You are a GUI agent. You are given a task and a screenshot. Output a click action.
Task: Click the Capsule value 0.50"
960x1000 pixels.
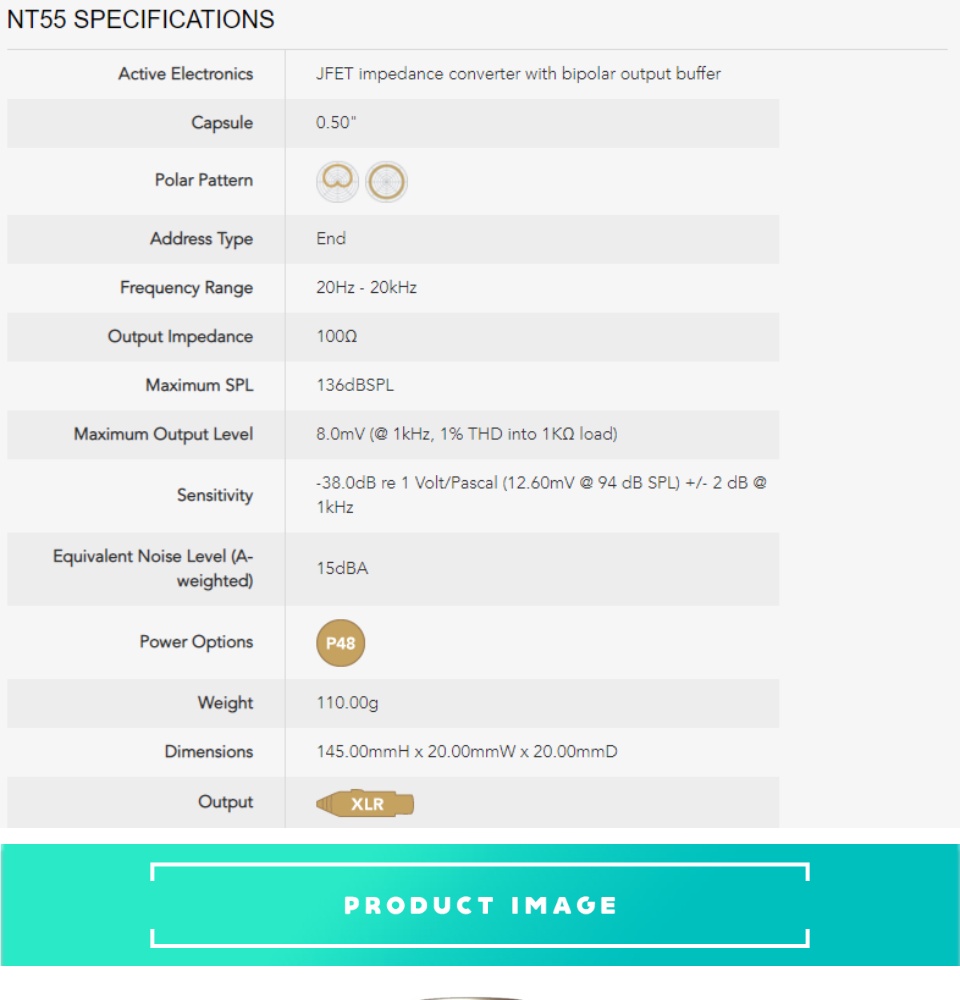pos(334,123)
